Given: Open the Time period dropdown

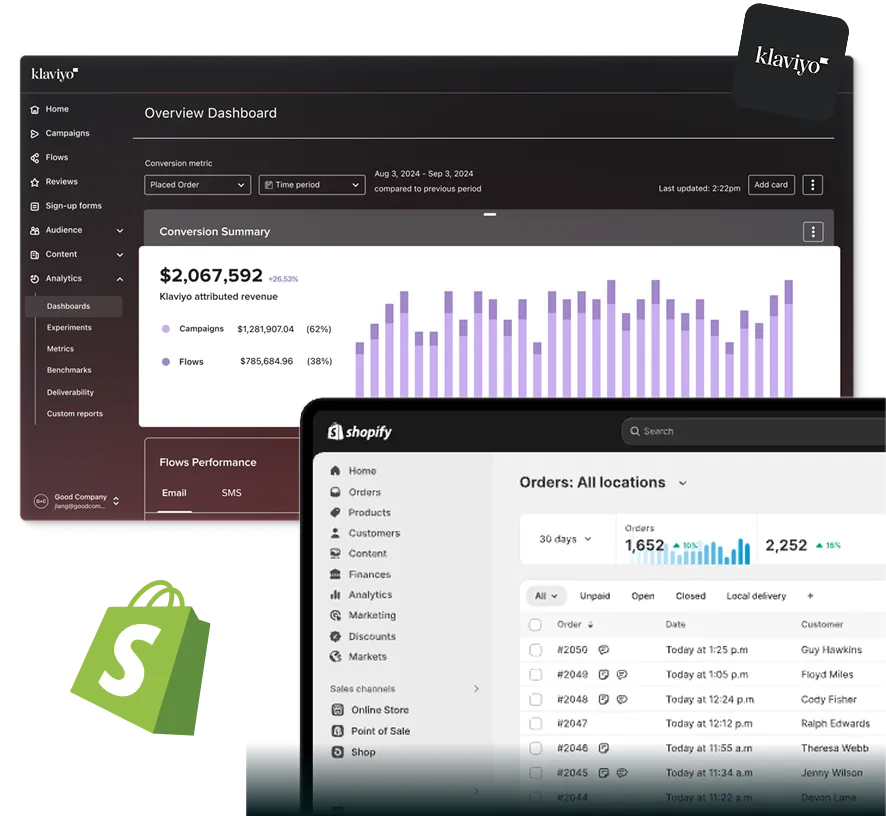Looking at the screenshot, I should click(x=312, y=185).
